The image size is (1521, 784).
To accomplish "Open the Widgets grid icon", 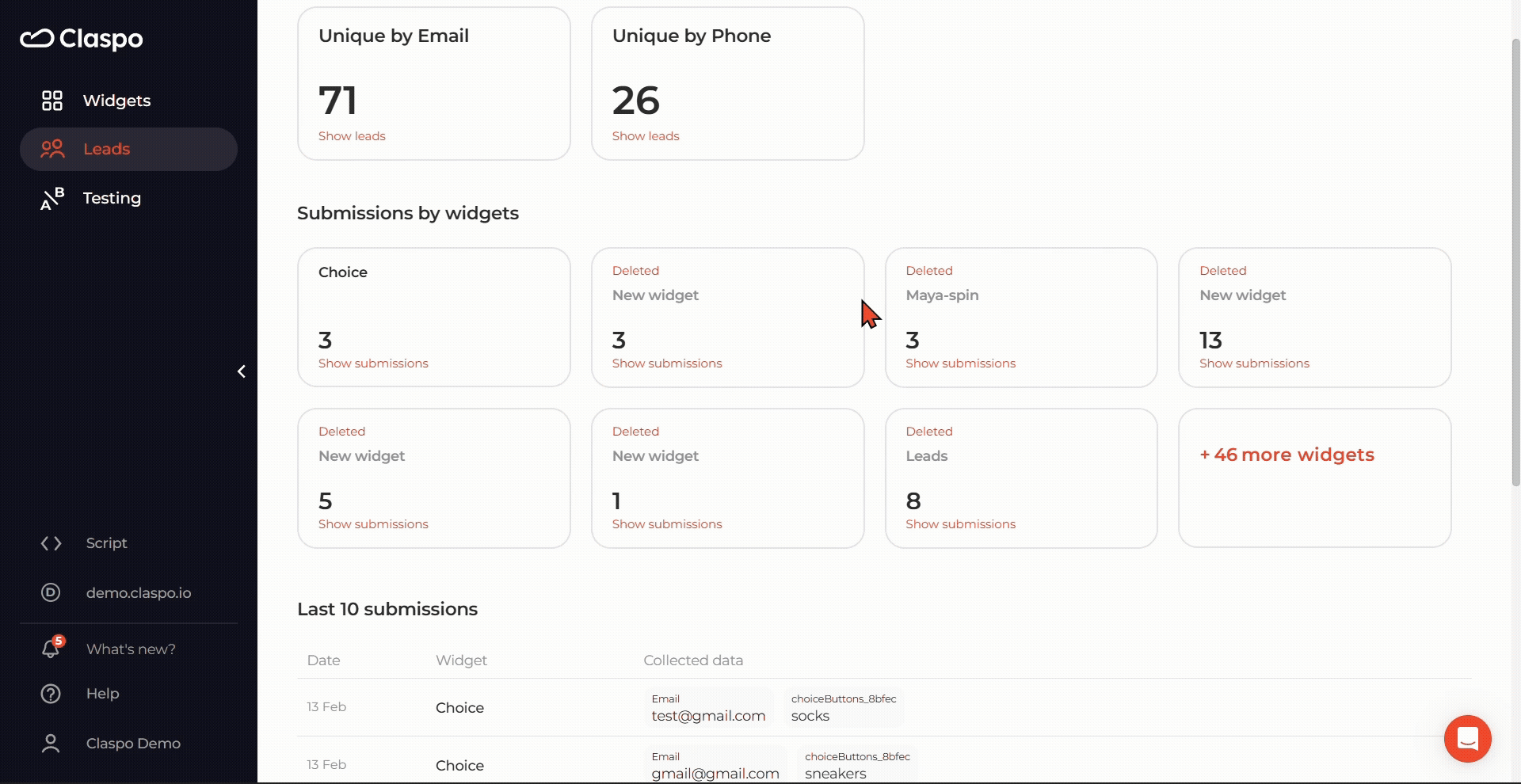I will [x=52, y=101].
